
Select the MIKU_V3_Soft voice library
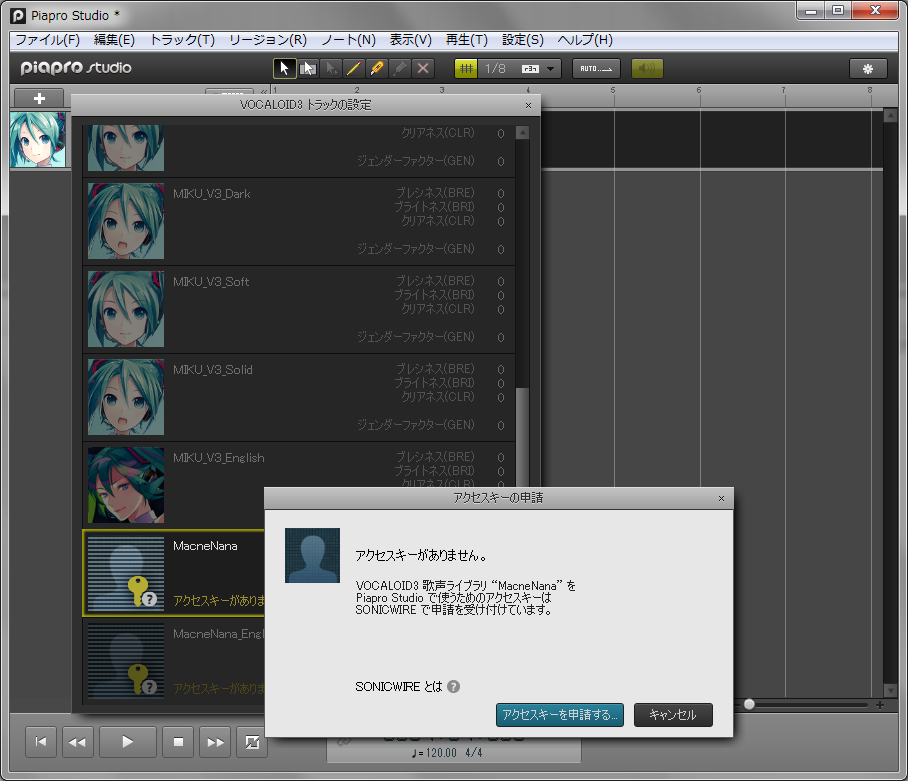pos(299,310)
